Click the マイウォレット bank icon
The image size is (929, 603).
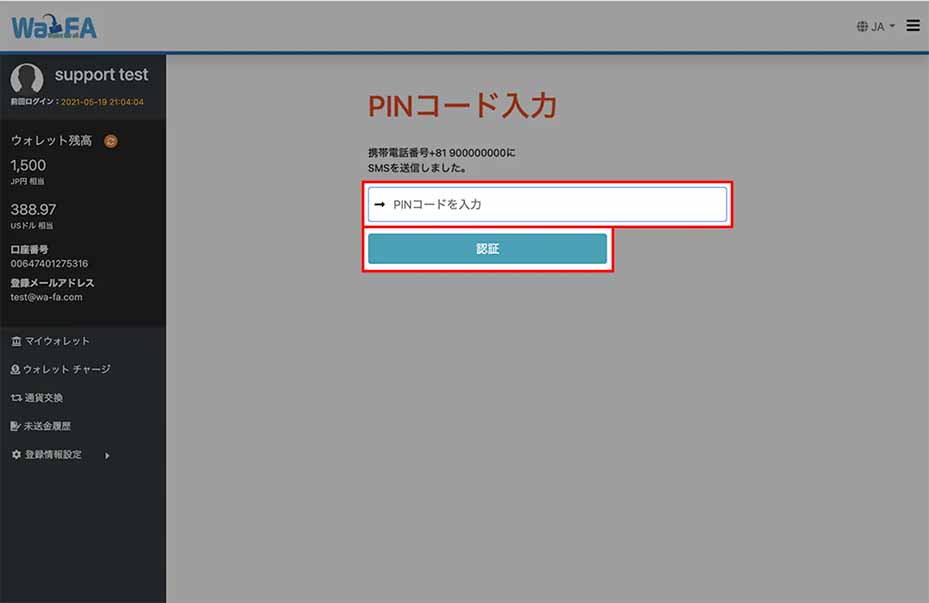click(16, 341)
